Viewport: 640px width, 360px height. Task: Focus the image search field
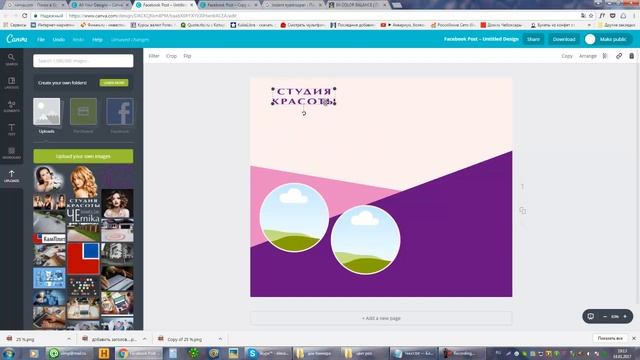(x=83, y=61)
